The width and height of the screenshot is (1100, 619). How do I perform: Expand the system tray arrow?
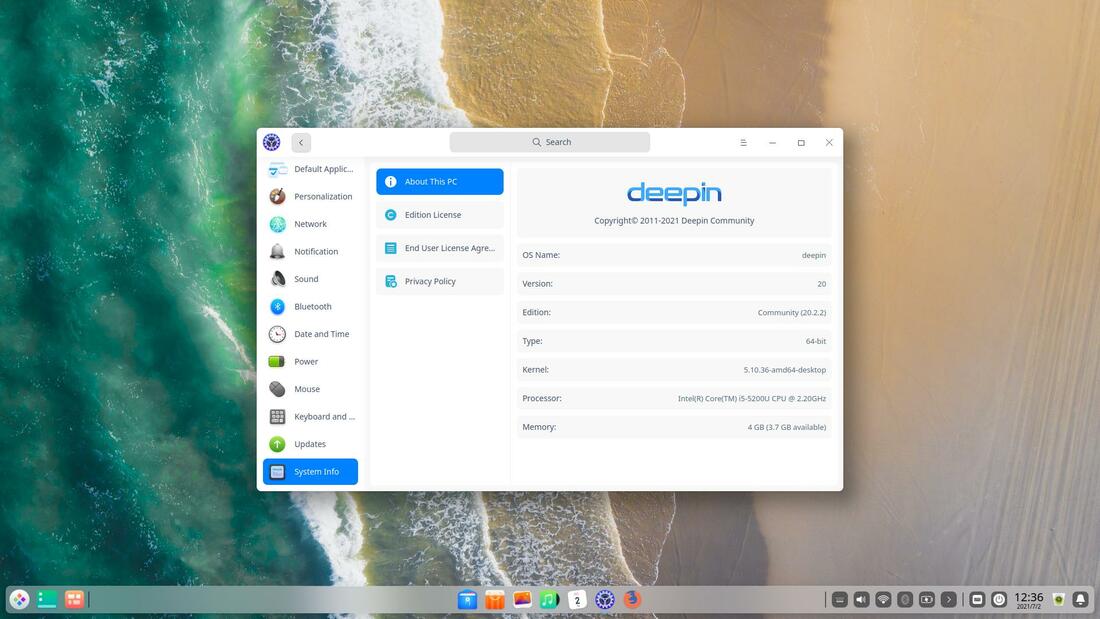[949, 600]
